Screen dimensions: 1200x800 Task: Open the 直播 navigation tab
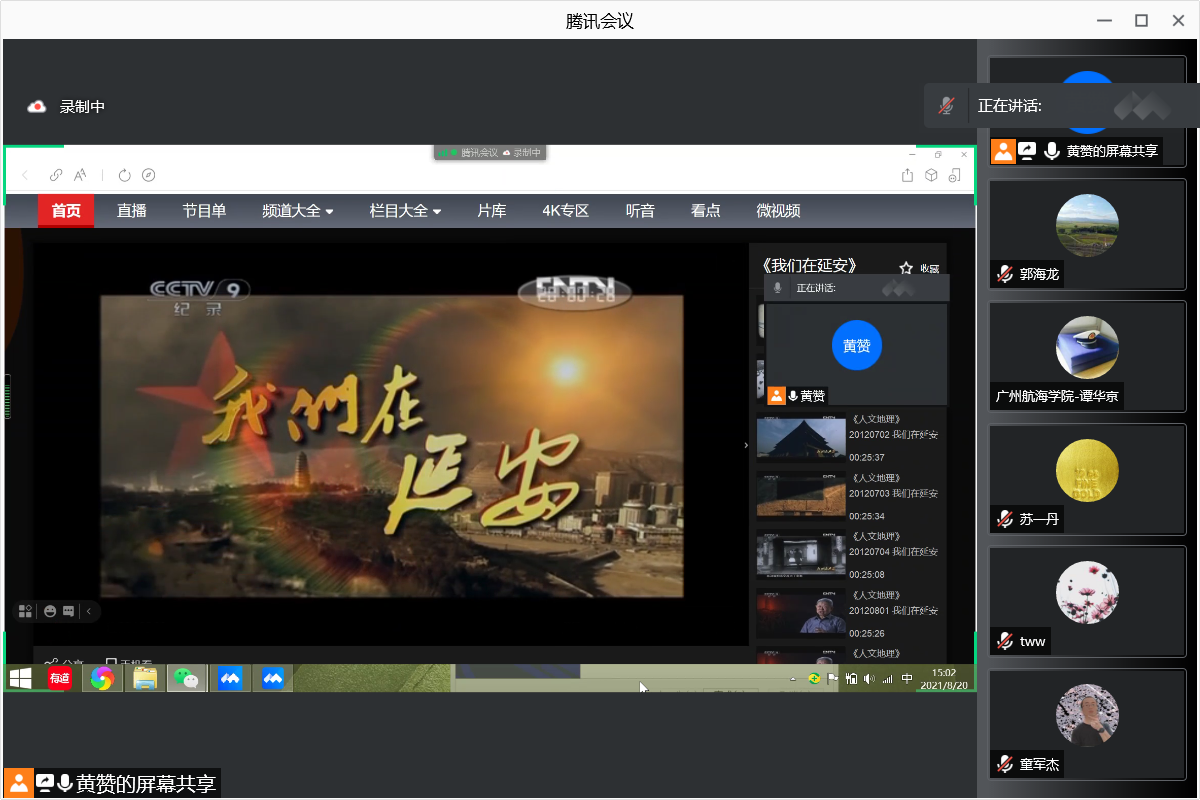131,211
